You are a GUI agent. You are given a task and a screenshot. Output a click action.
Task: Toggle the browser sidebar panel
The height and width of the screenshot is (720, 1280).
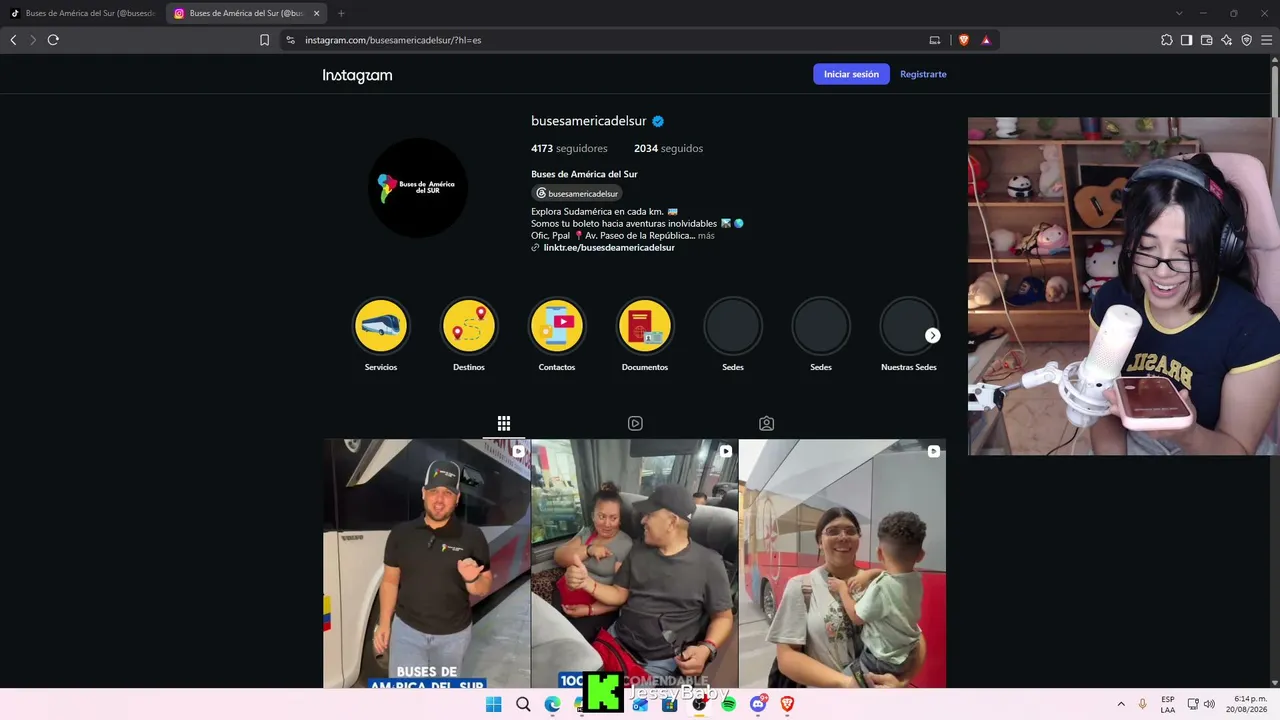(x=1187, y=40)
